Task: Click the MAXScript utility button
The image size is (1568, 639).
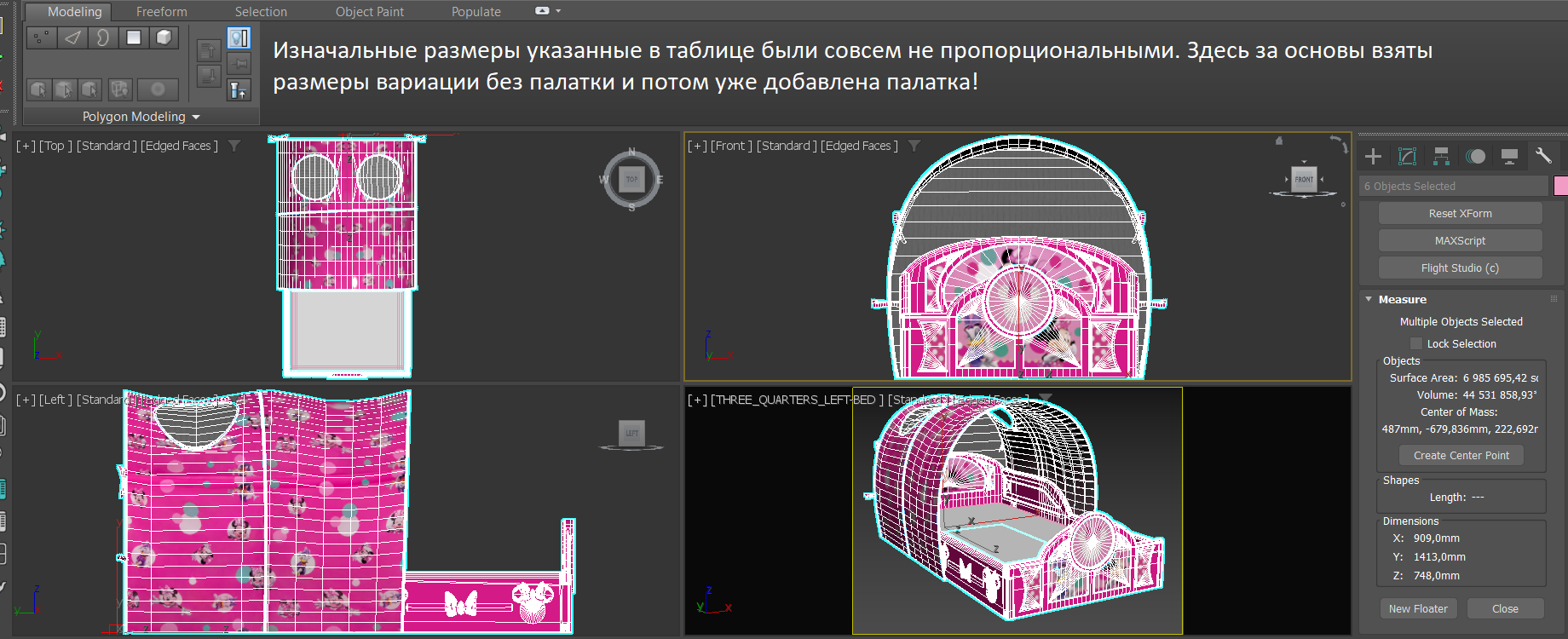Action: (x=1460, y=240)
